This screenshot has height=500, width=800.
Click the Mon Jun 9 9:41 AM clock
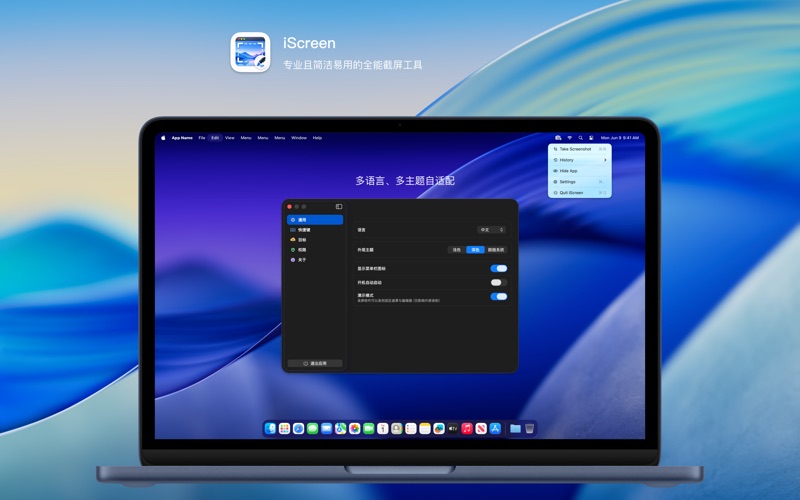619,138
